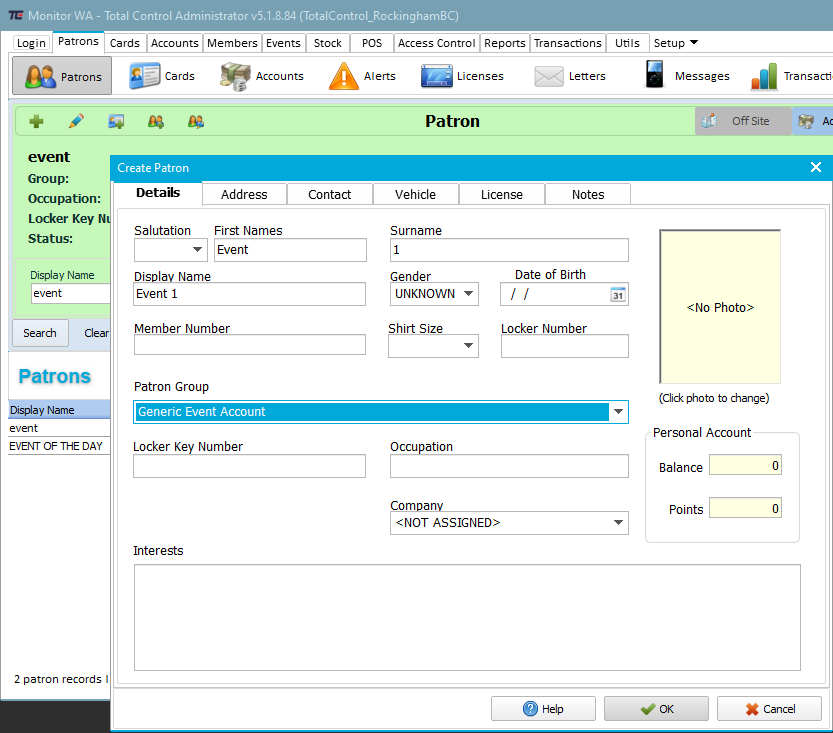Click the Display Name column header in patrons list
Viewport: 833px width, 733px height.
(x=59, y=410)
